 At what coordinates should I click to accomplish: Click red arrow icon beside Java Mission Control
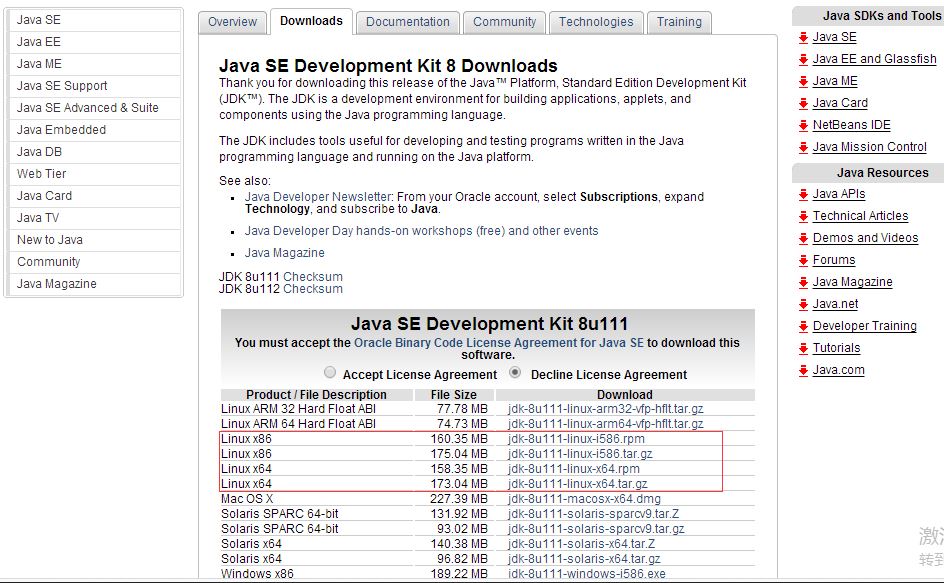click(803, 148)
